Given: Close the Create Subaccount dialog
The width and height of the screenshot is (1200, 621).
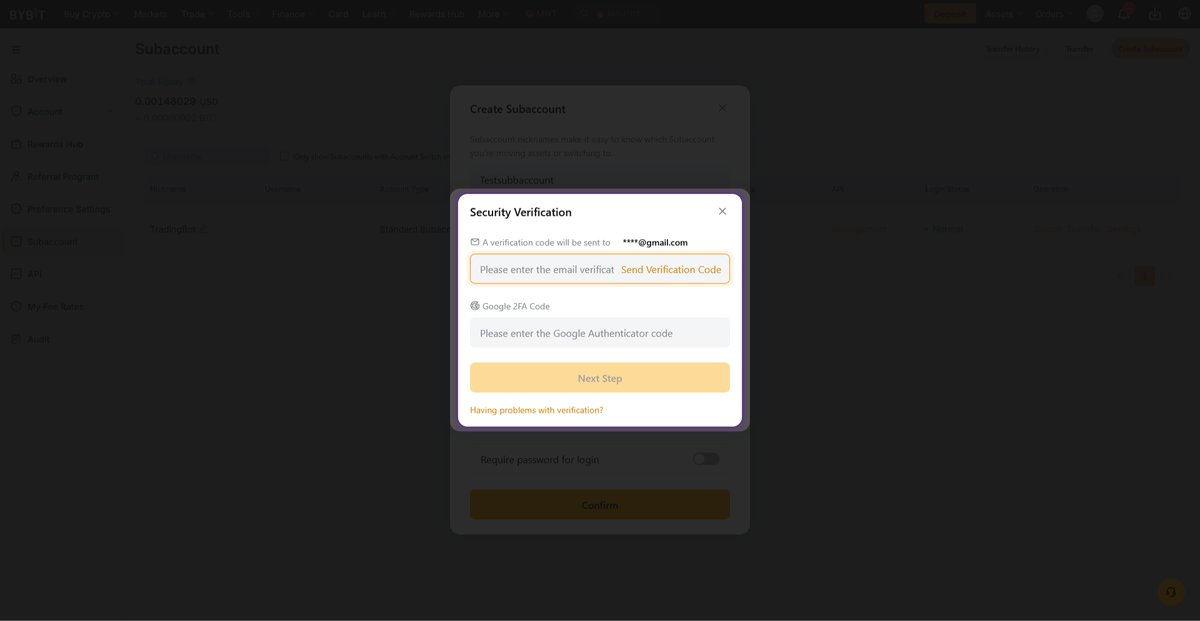Looking at the screenshot, I should click(x=722, y=108).
